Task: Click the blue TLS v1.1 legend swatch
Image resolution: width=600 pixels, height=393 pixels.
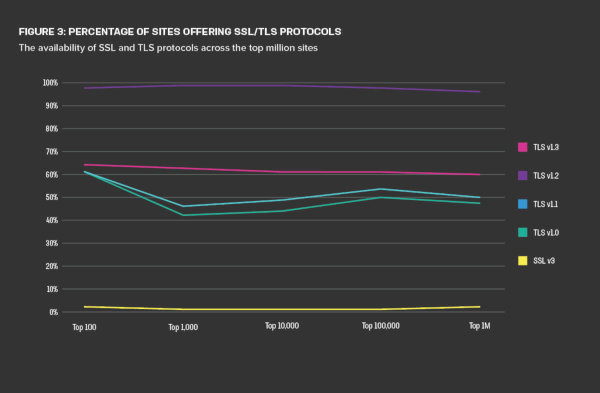Action: click(522, 204)
